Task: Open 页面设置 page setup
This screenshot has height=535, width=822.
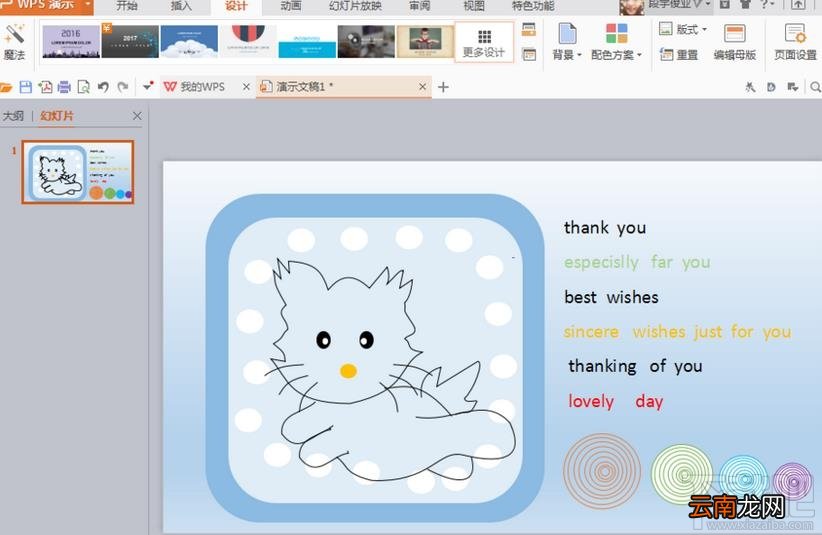Action: coord(795,42)
